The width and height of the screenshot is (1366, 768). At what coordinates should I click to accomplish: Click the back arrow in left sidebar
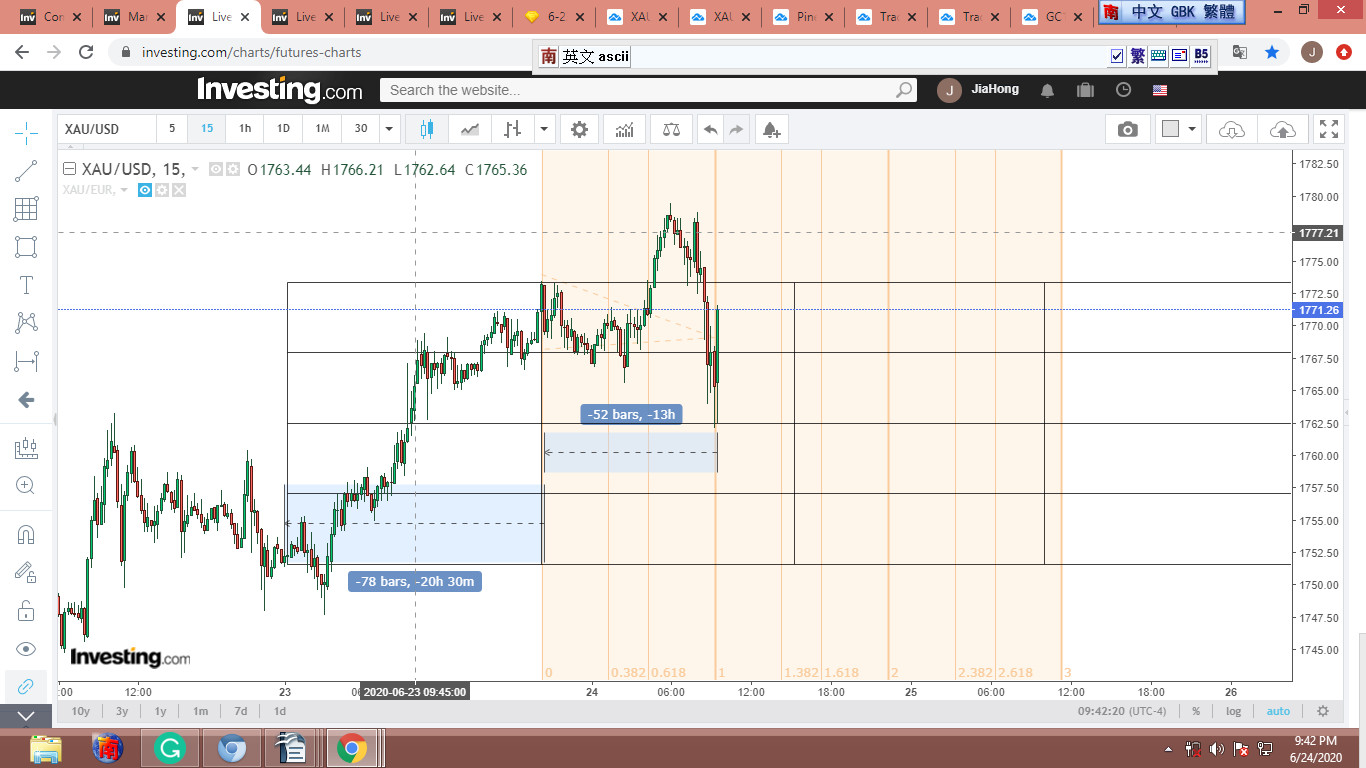[x=26, y=400]
